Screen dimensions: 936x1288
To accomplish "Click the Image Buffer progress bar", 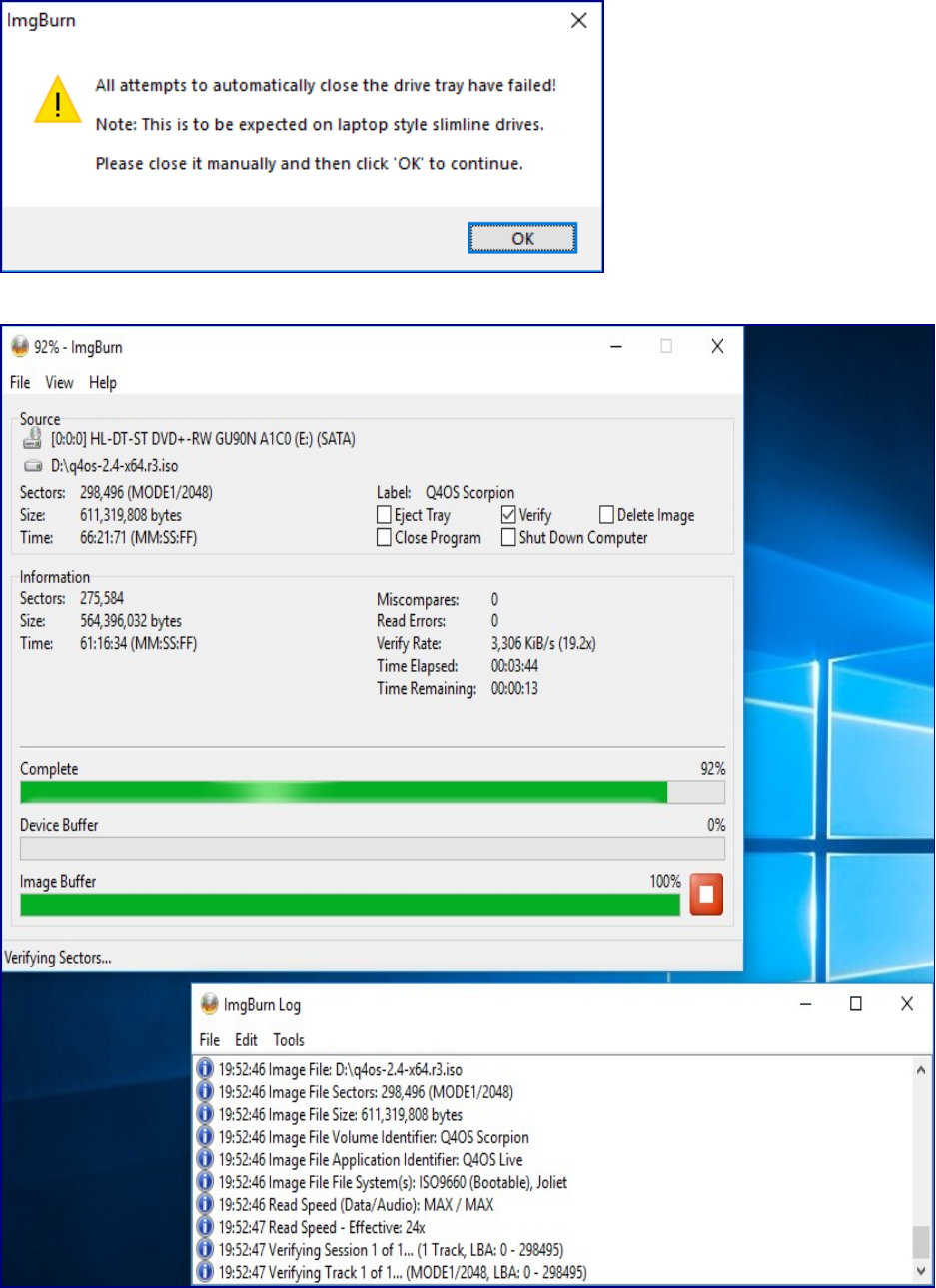I will point(351,905).
